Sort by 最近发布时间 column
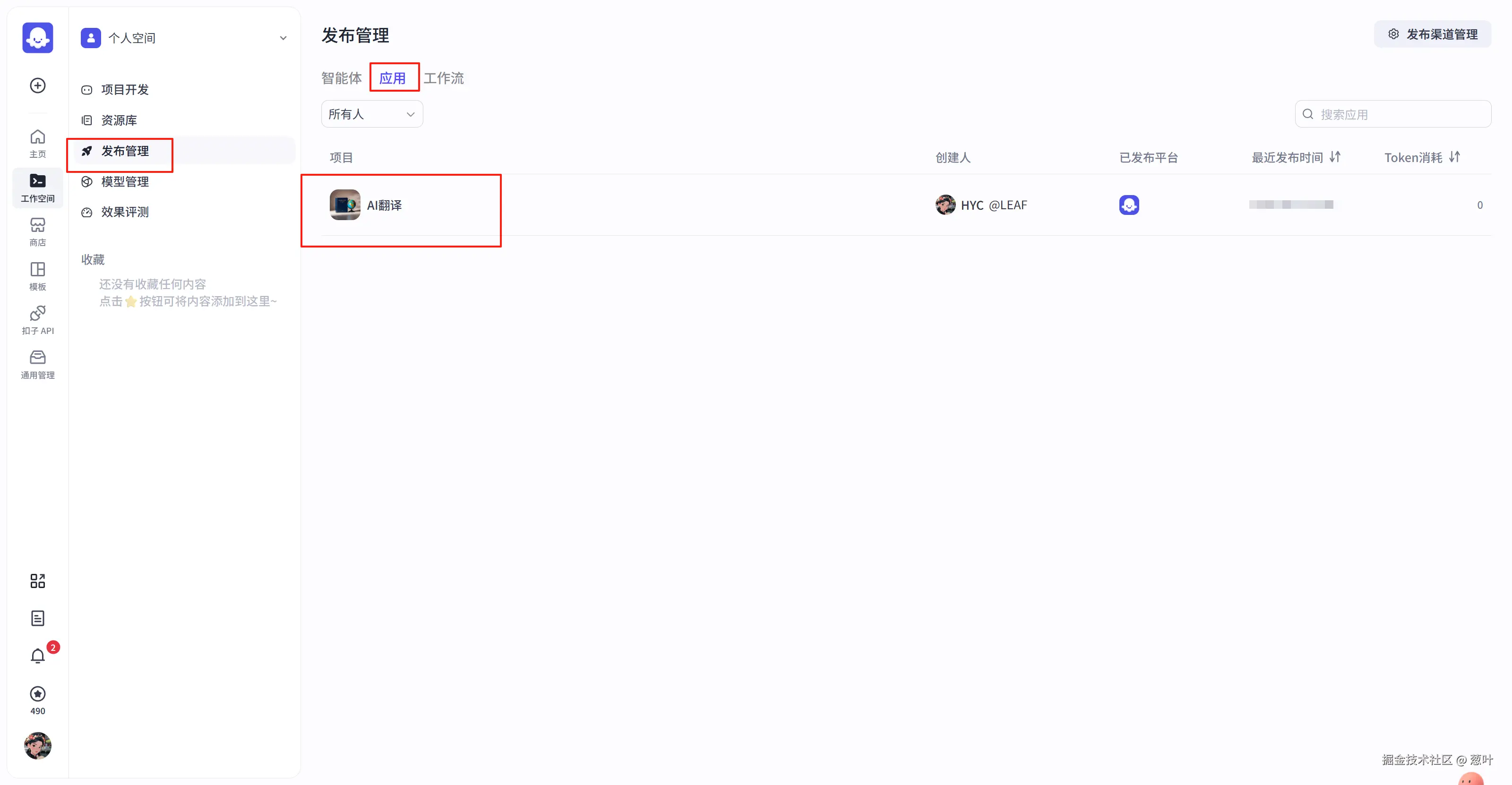1512x785 pixels. pyautogui.click(x=1335, y=157)
